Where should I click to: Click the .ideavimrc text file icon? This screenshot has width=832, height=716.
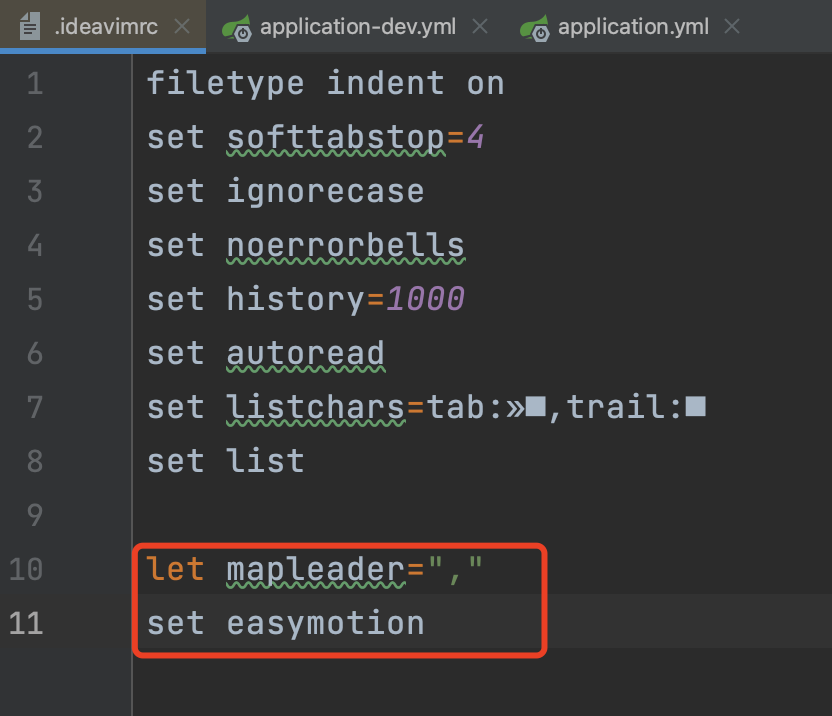click(x=30, y=27)
